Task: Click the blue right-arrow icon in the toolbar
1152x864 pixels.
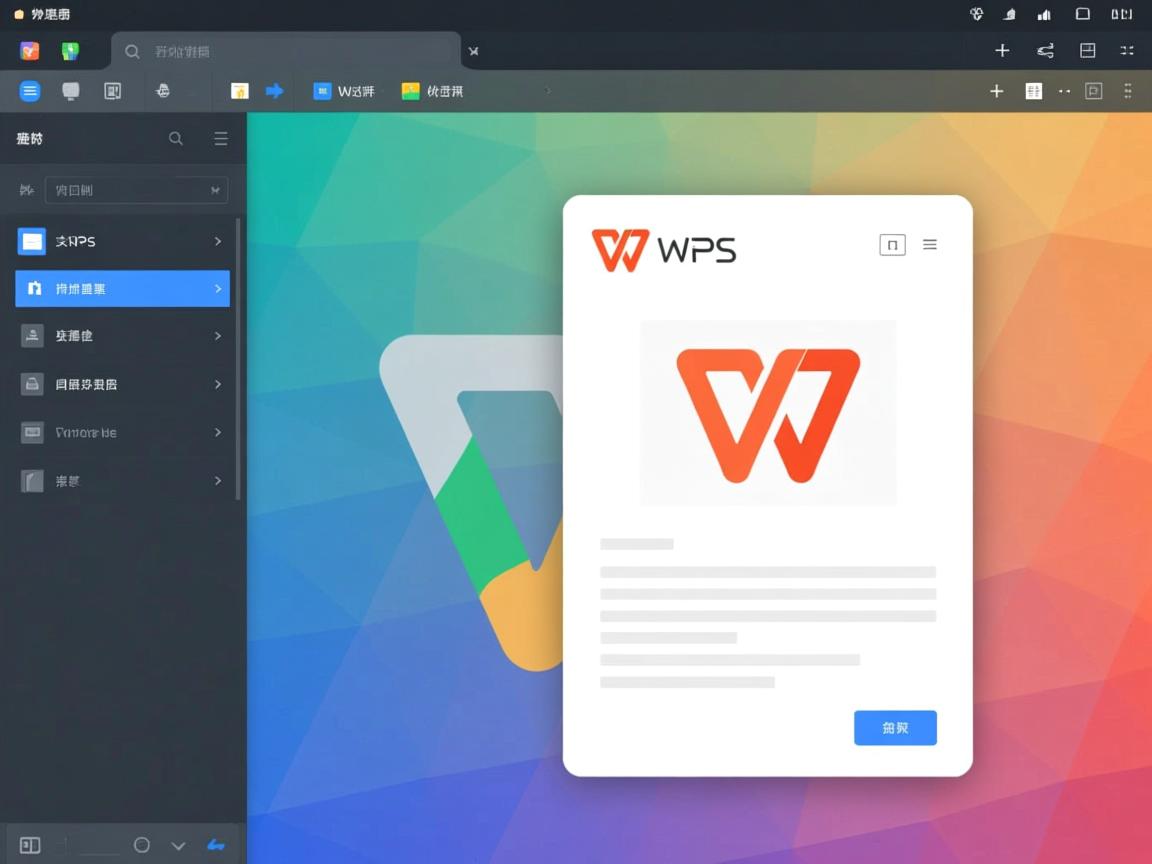Action: pyautogui.click(x=274, y=91)
